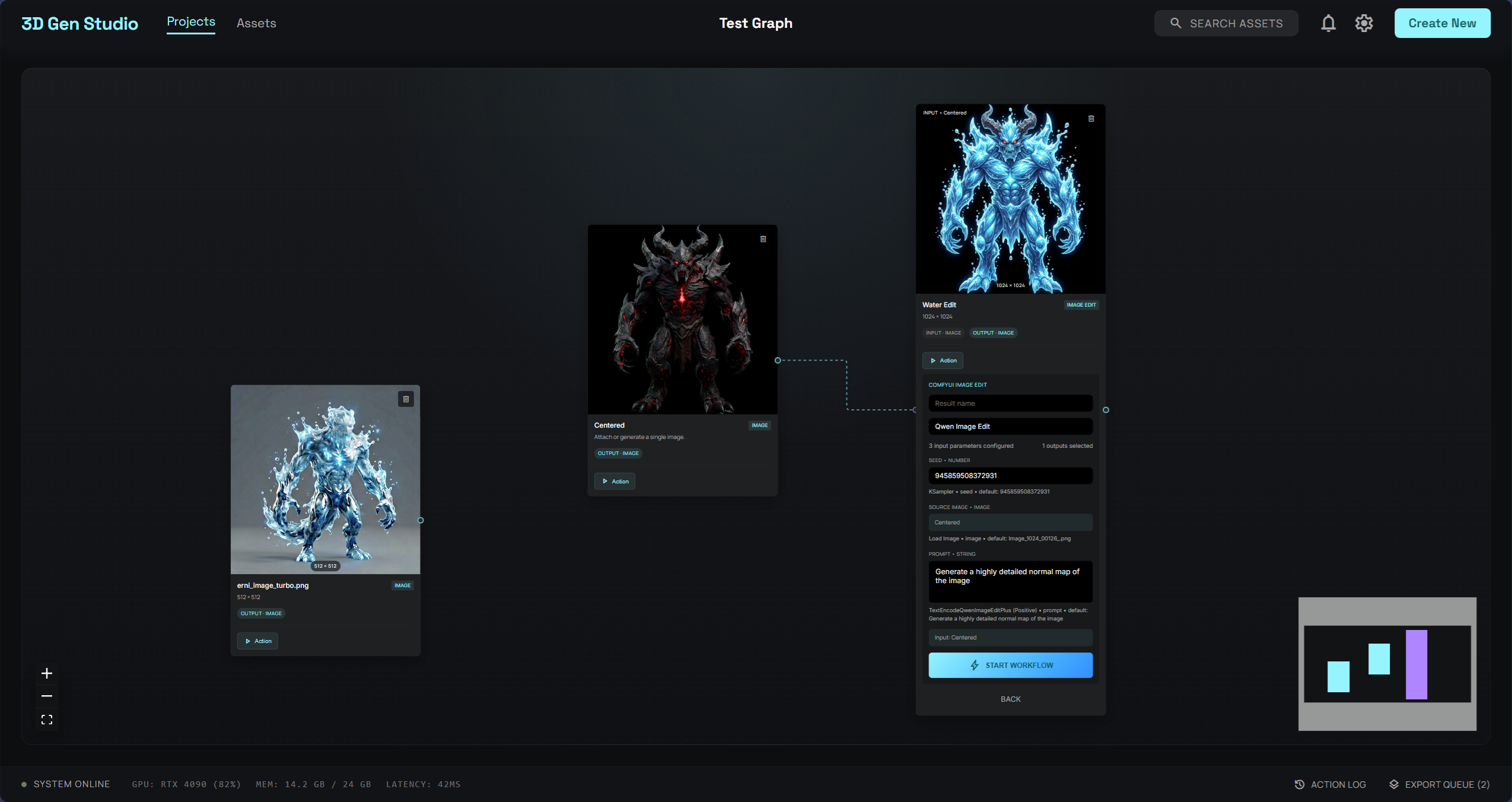Open the settings gear
Viewport: 1512px width, 802px height.
(x=1363, y=23)
